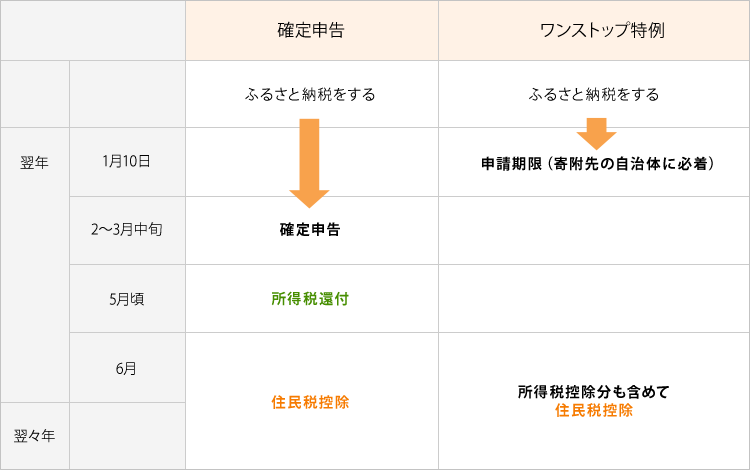Click the short orange arrow under ワンストップ特例

[x=596, y=134]
